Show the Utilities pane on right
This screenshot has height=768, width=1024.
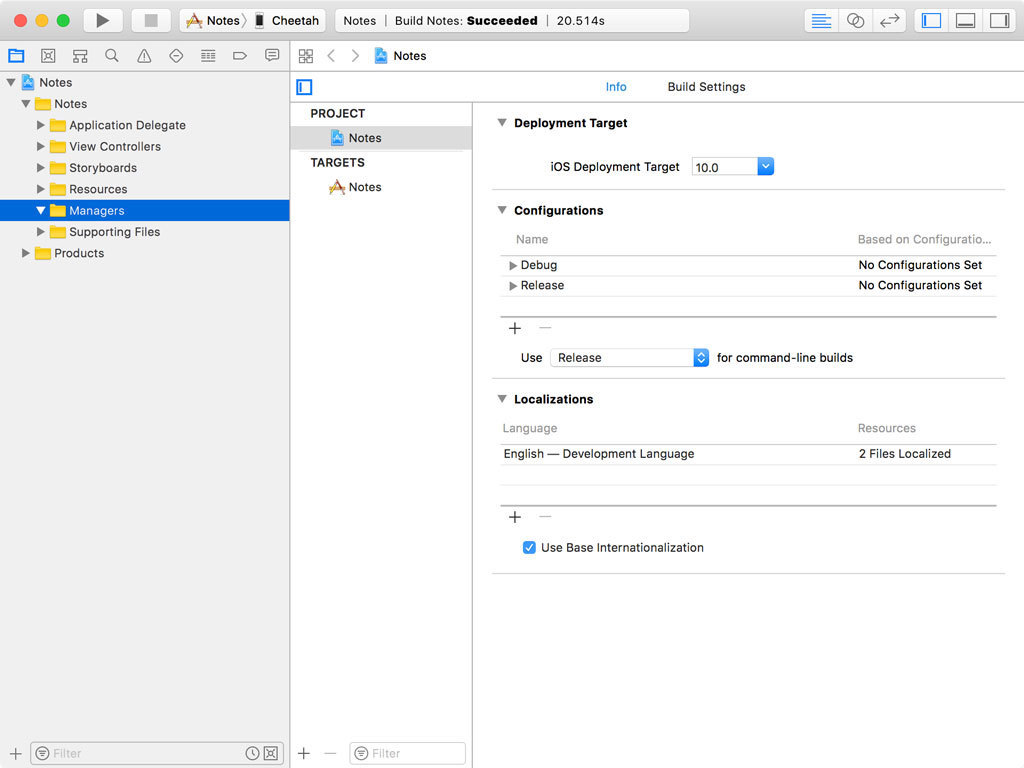point(998,20)
